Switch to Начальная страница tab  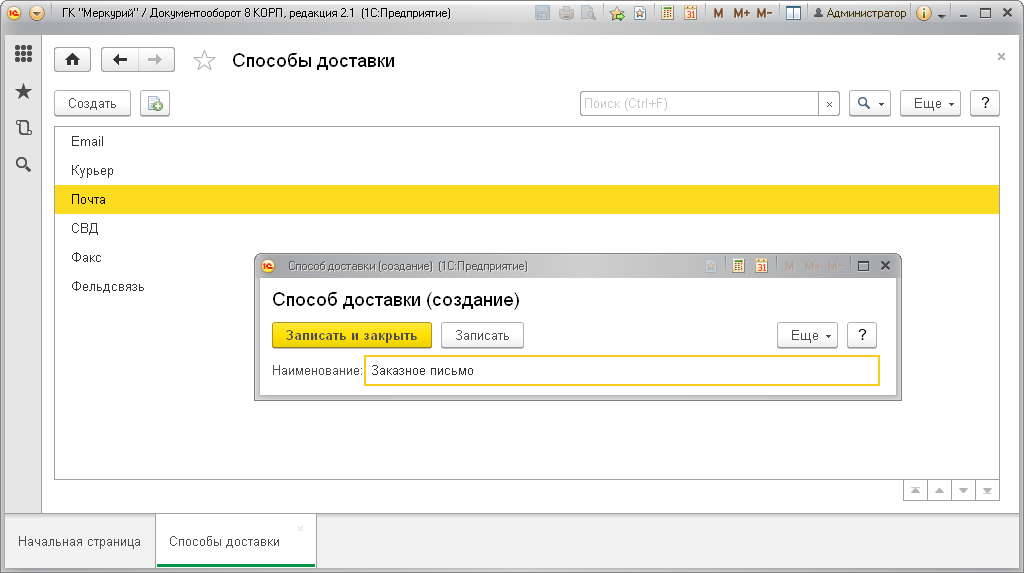point(80,542)
